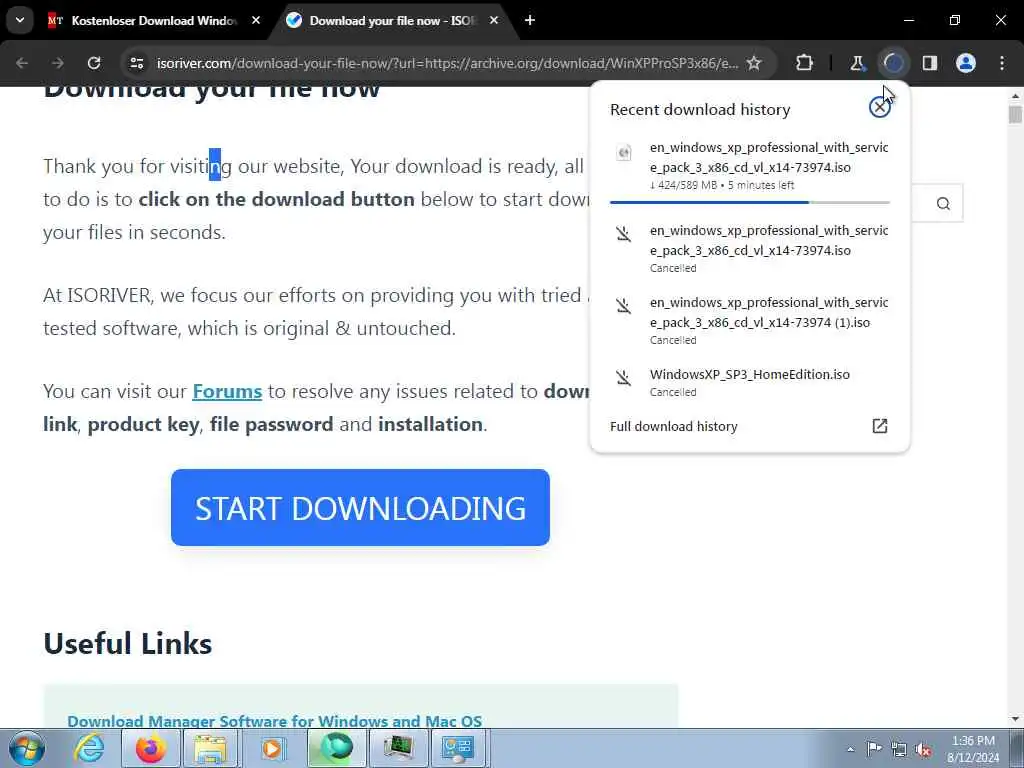This screenshot has width=1024, height=768.
Task: Click the isoriver.com address bar URL
Action: [447, 63]
